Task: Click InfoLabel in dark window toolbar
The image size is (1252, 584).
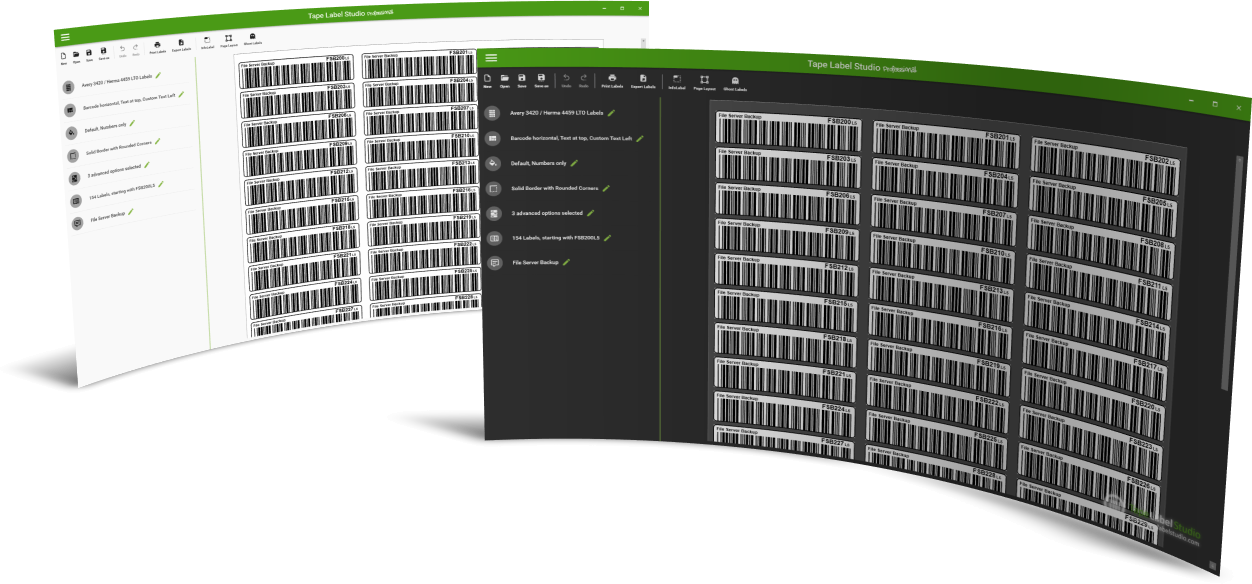Action: (676, 82)
